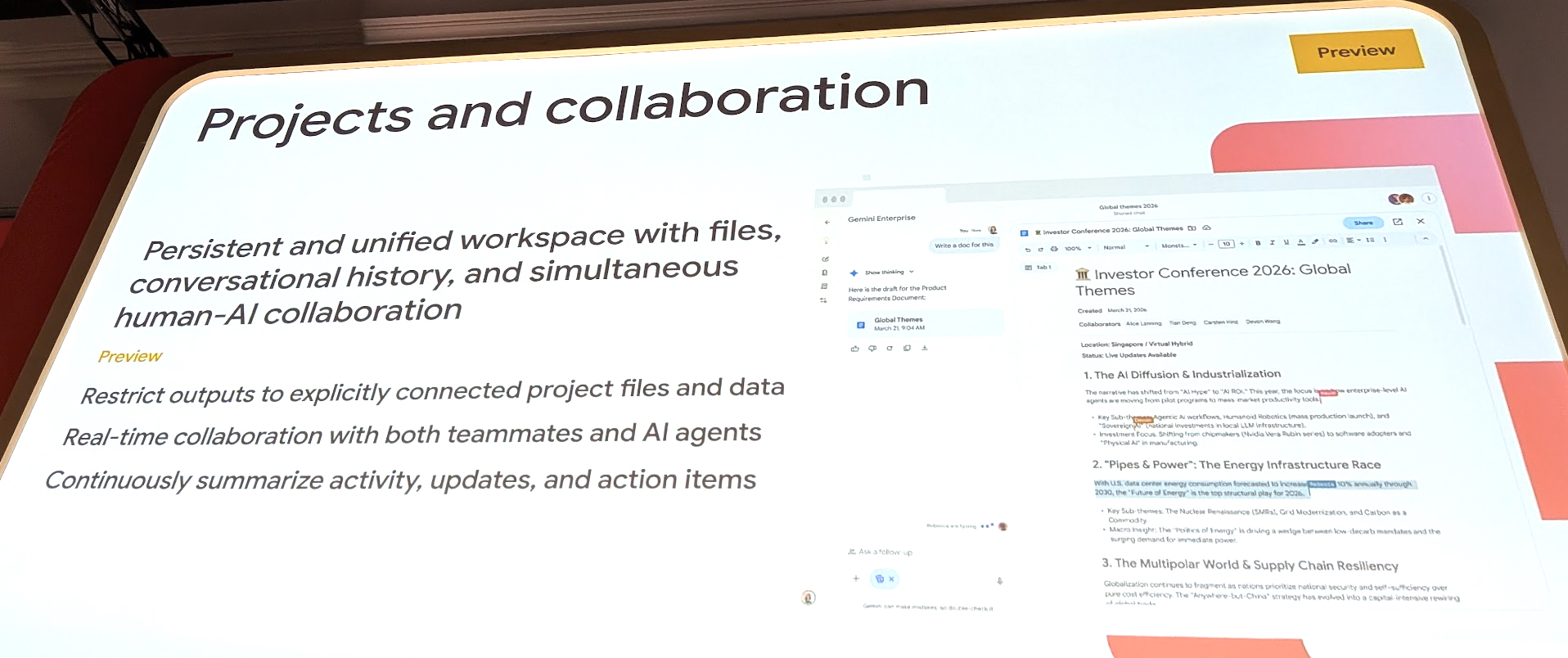Open the more options menu at top right
This screenshot has width=1568, height=658.
[1429, 198]
